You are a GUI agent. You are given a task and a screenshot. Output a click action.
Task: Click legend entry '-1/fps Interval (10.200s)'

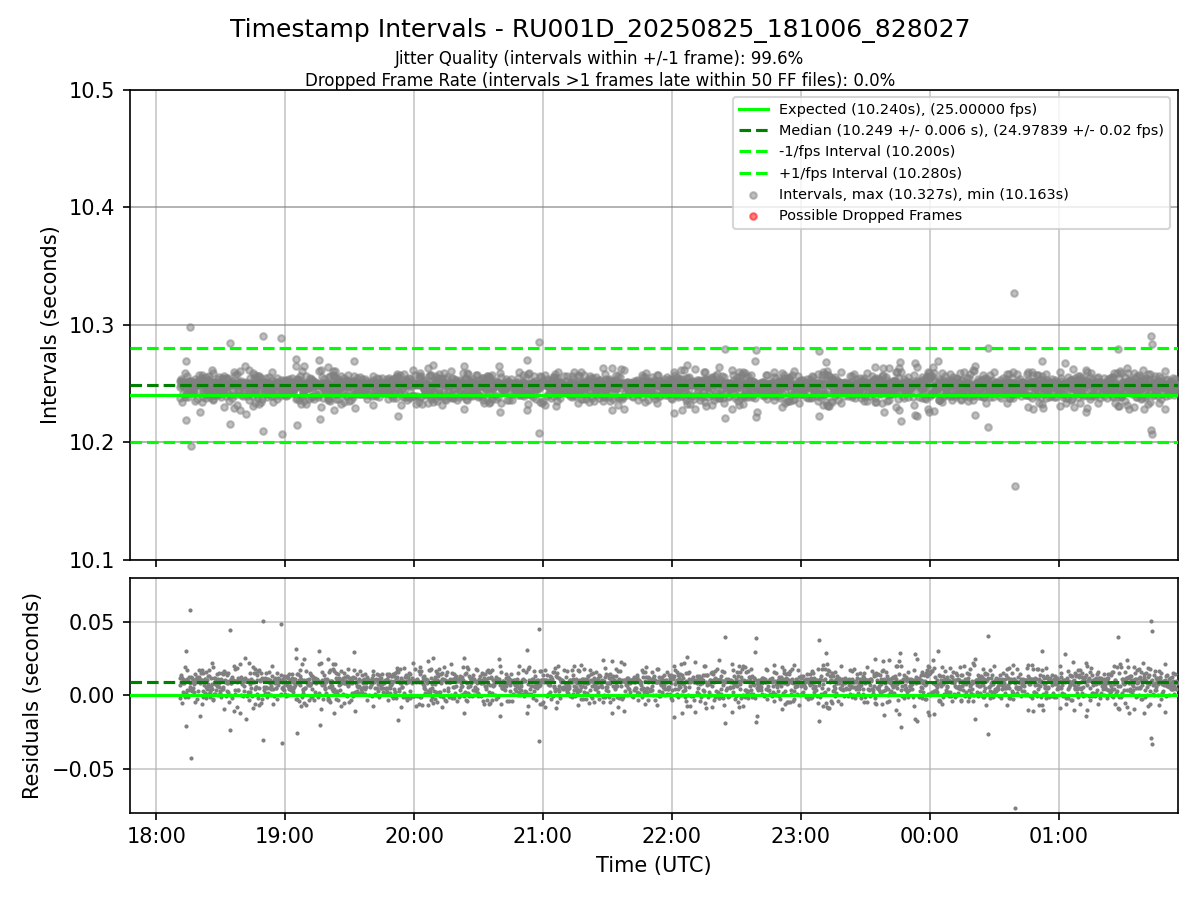coord(867,151)
